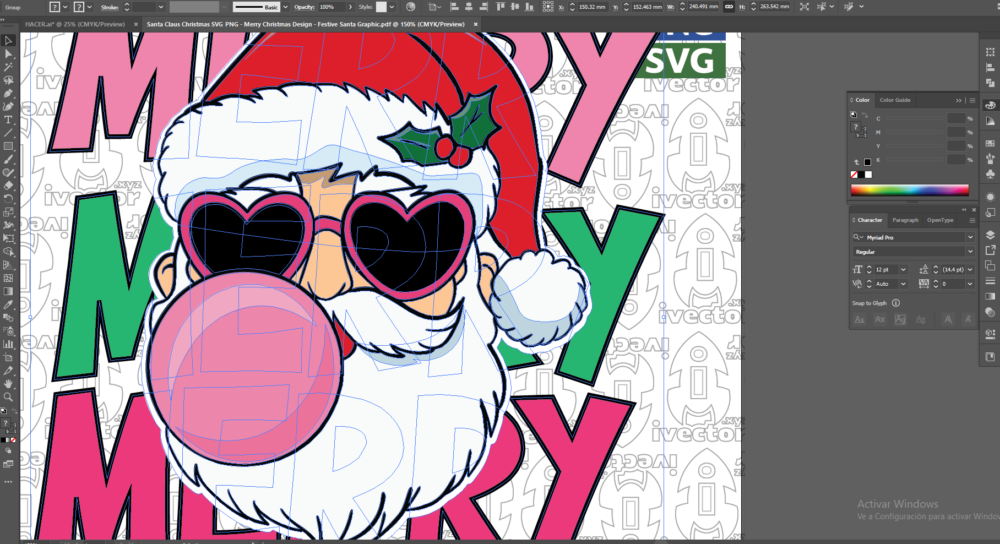Toggle Snap to Glyph bounds option
This screenshot has height=544, width=1000.
click(x=900, y=320)
